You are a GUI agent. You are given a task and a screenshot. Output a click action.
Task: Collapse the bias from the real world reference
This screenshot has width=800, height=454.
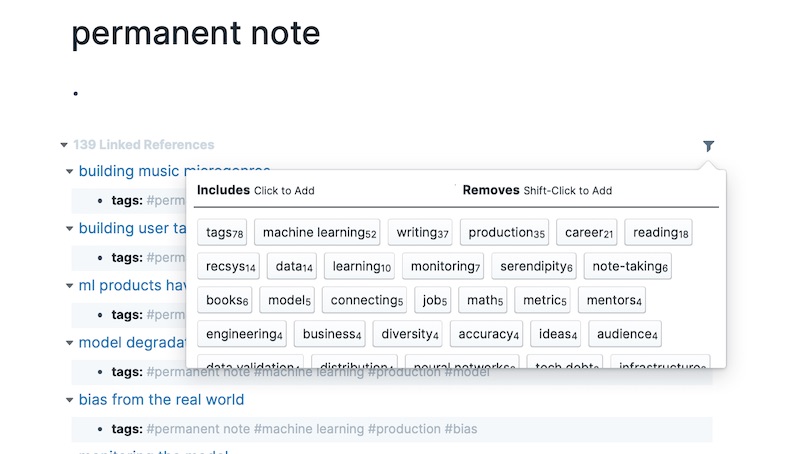coord(70,400)
